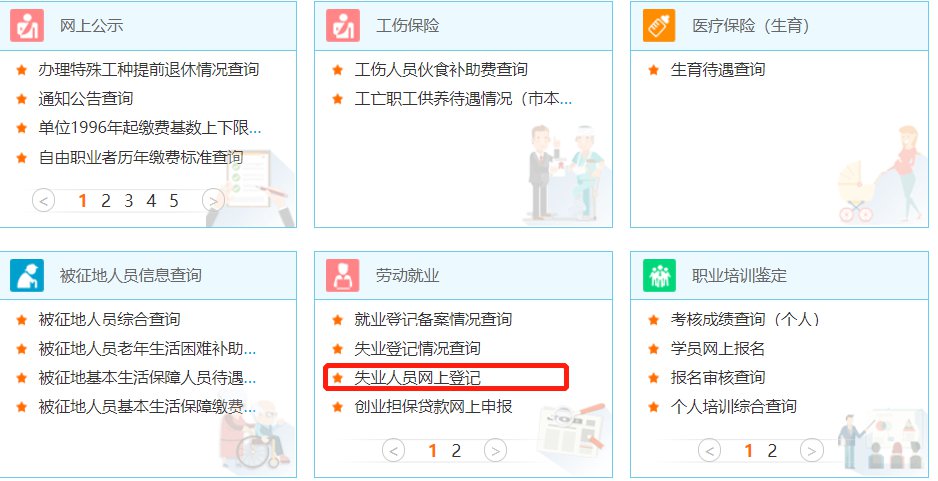Open 生育待遇查询 link
This screenshot has height=481, width=938.
pyautogui.click(x=718, y=69)
